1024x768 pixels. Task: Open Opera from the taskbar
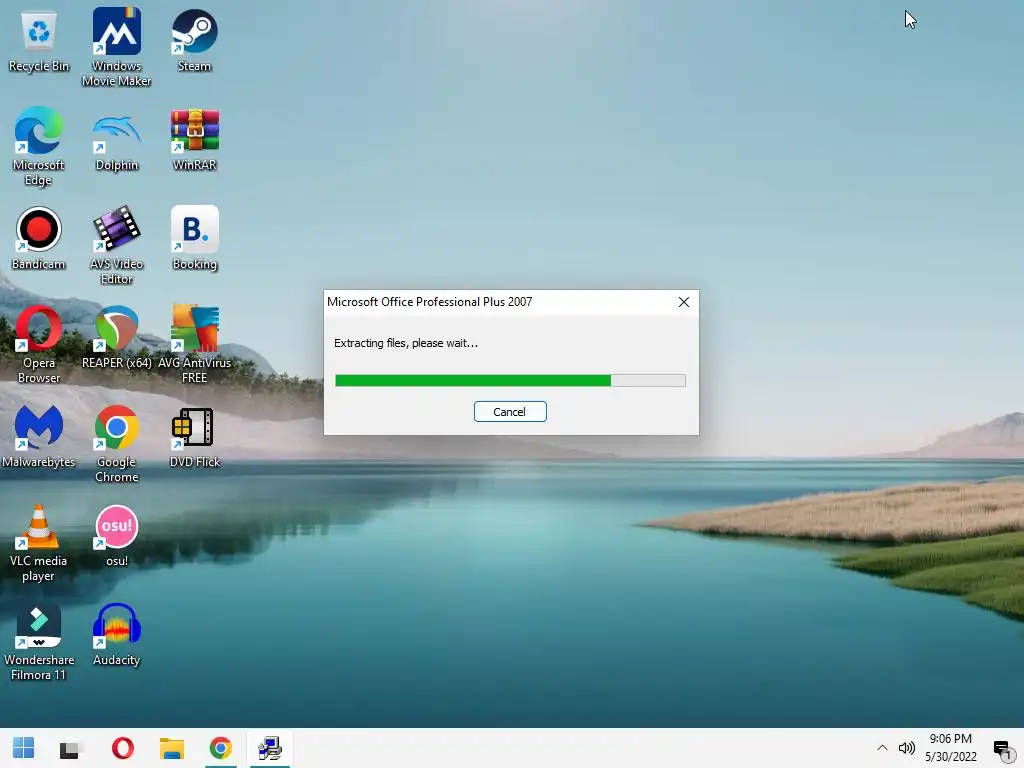click(x=123, y=748)
